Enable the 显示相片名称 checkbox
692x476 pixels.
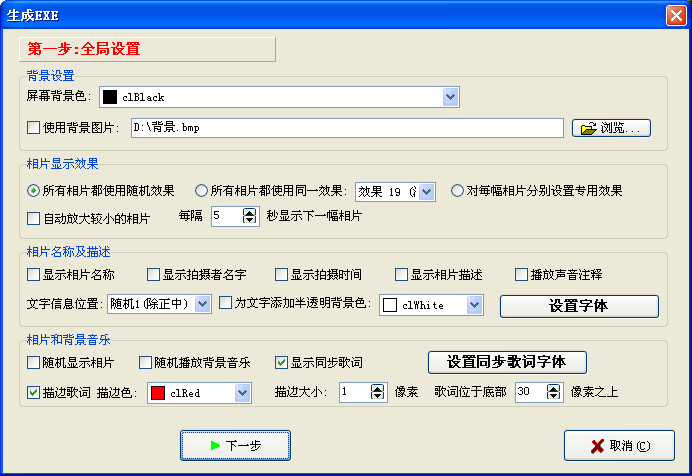point(34,275)
